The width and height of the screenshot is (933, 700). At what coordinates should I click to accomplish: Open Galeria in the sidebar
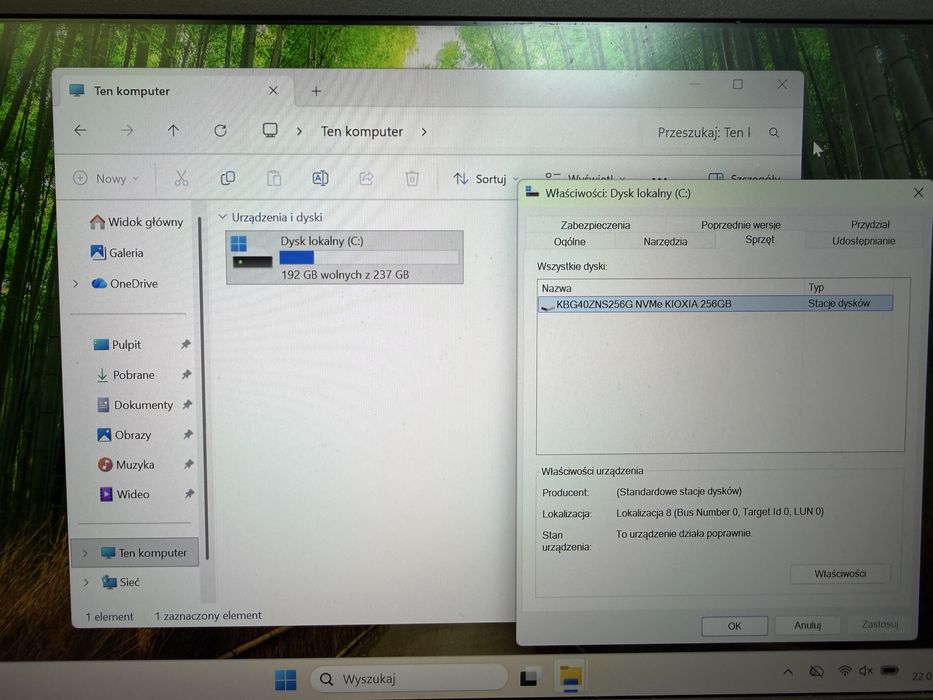117,252
